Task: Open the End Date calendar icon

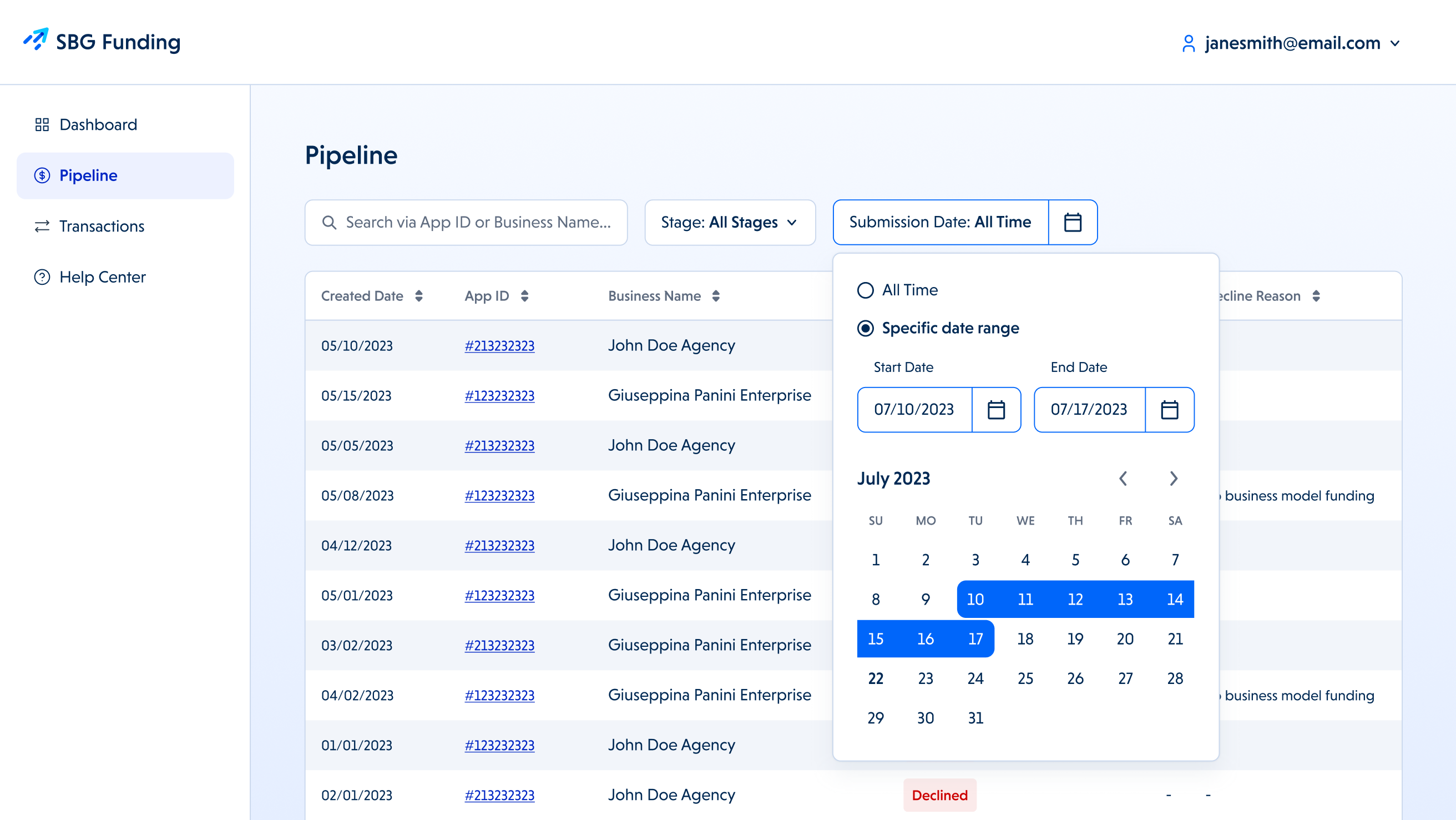Action: click(1170, 409)
